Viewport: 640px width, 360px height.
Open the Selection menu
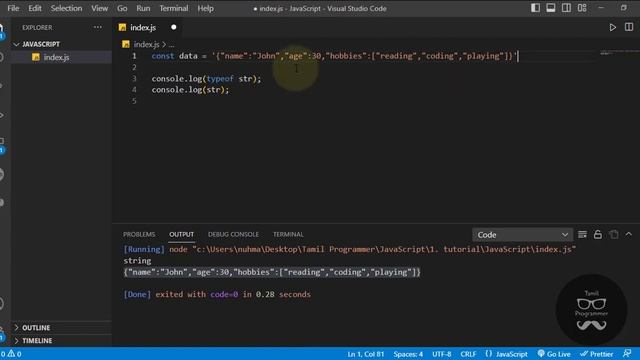[66, 8]
